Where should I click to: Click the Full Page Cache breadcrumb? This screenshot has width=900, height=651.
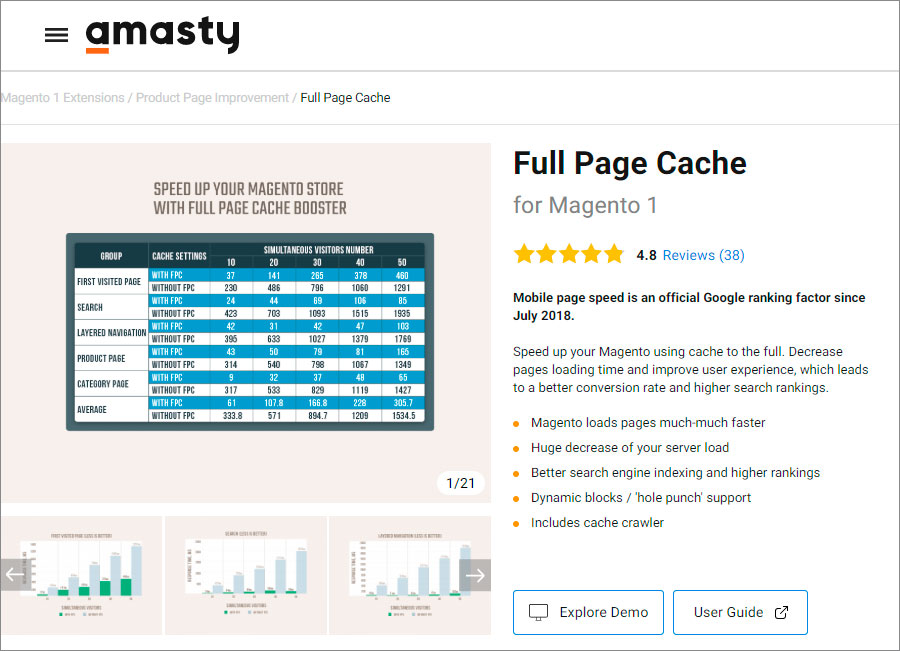tap(345, 98)
